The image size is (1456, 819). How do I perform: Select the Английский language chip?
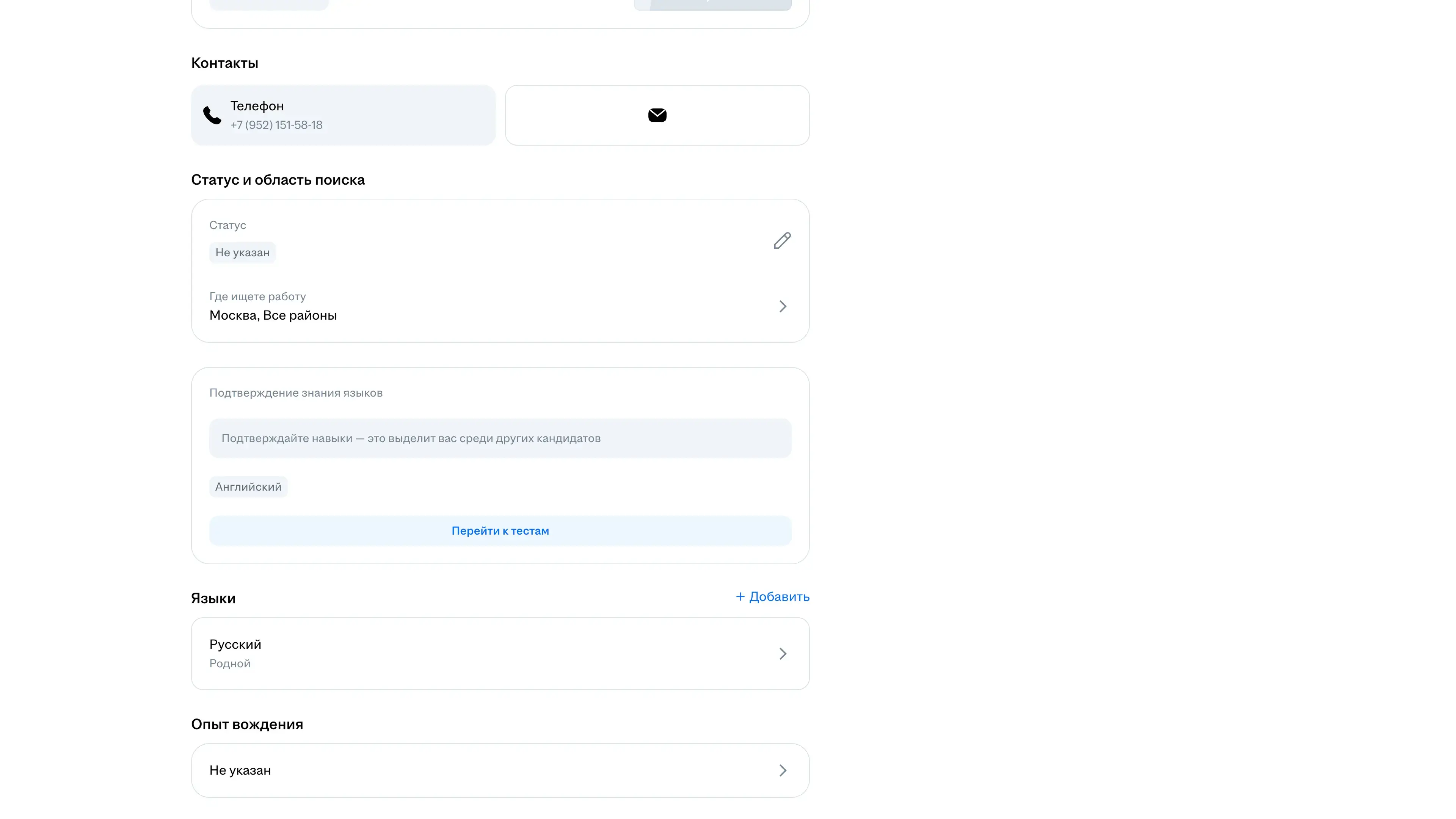click(248, 487)
